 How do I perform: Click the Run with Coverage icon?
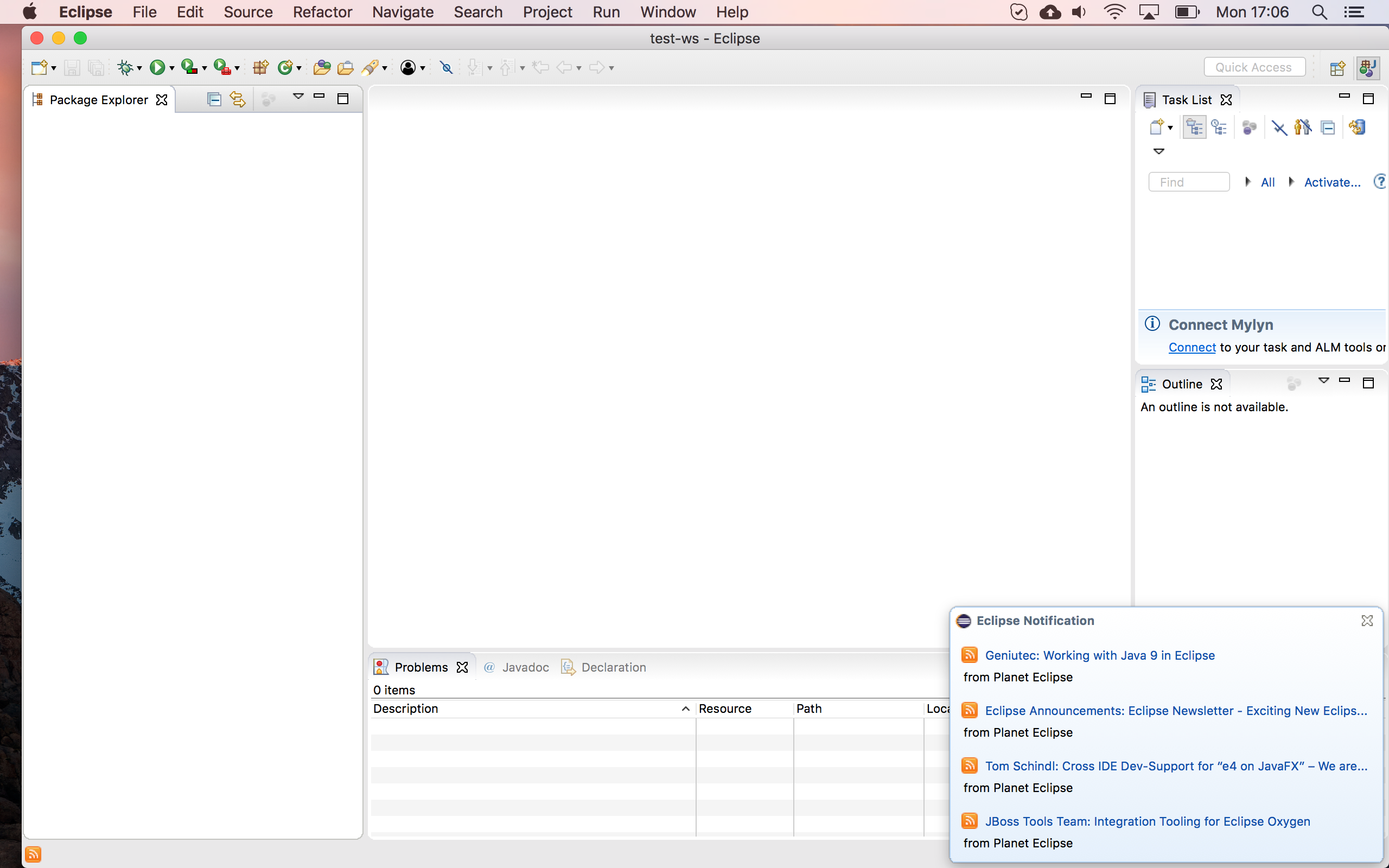coord(189,68)
